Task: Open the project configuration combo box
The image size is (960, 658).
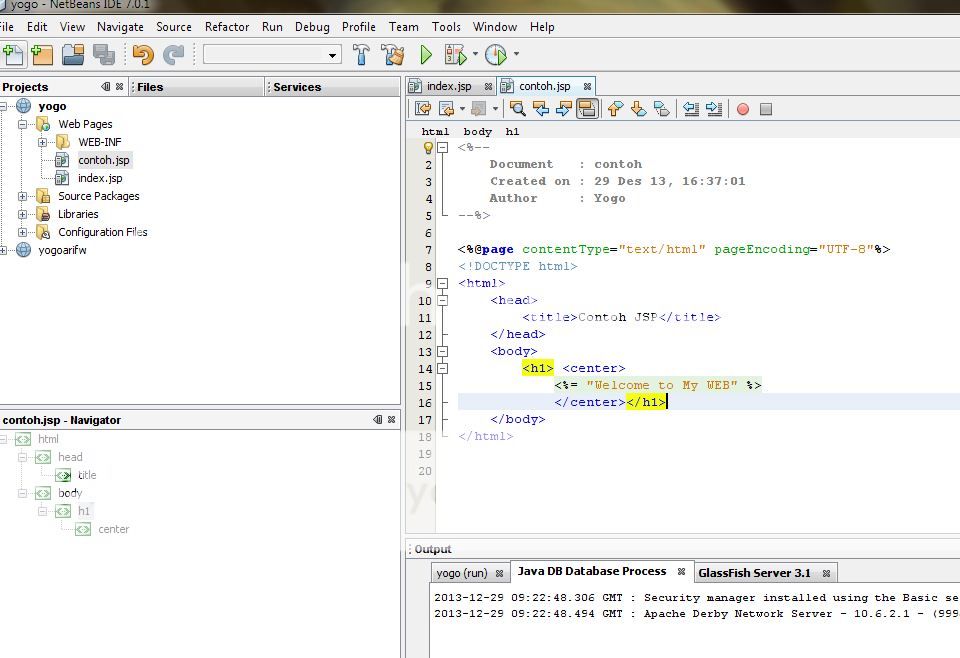Action: 272,55
